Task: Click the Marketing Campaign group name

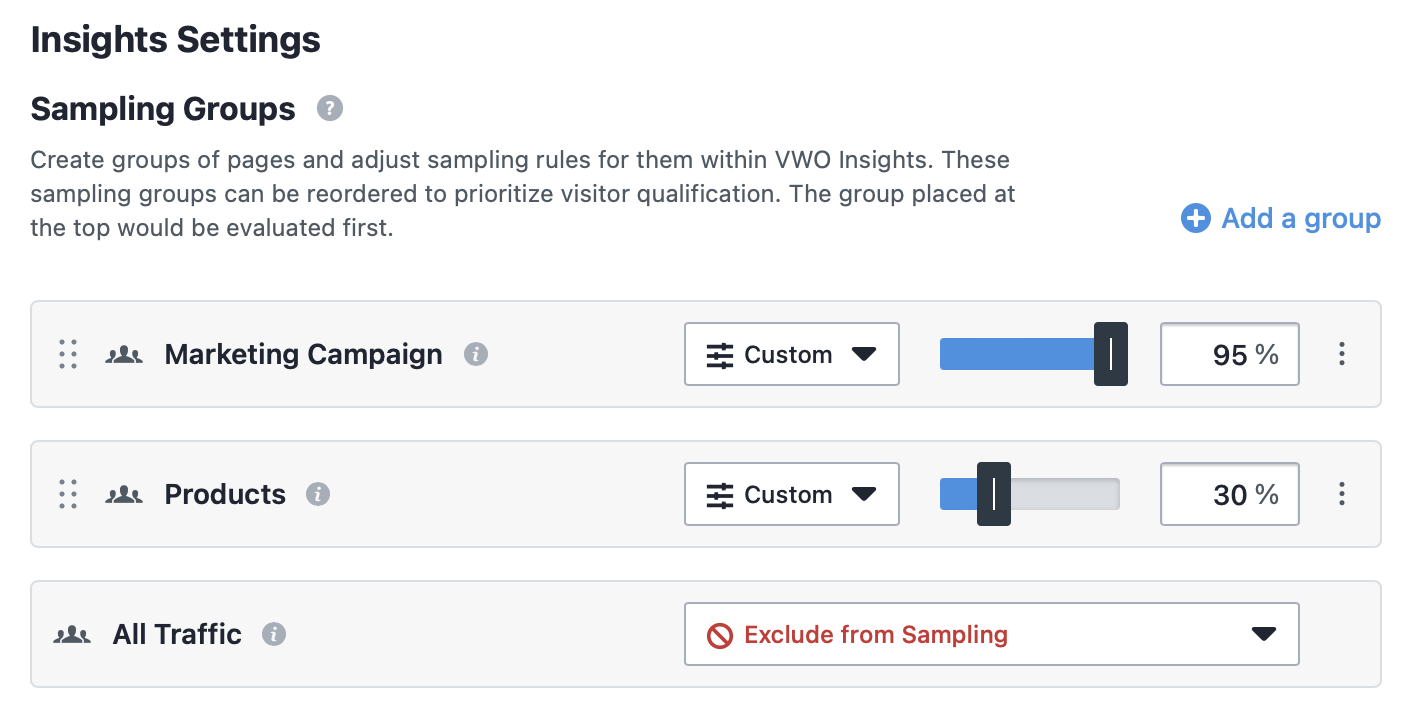Action: (x=303, y=354)
